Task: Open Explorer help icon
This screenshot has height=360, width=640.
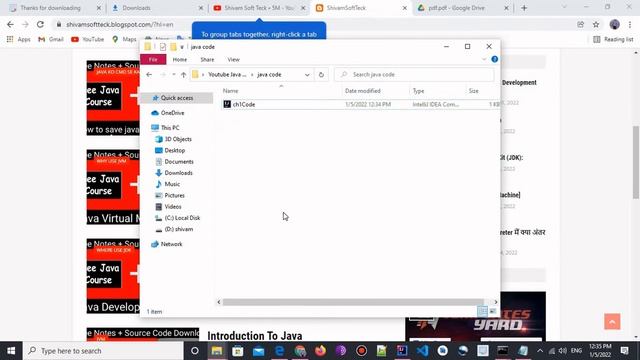Action: click(495, 60)
